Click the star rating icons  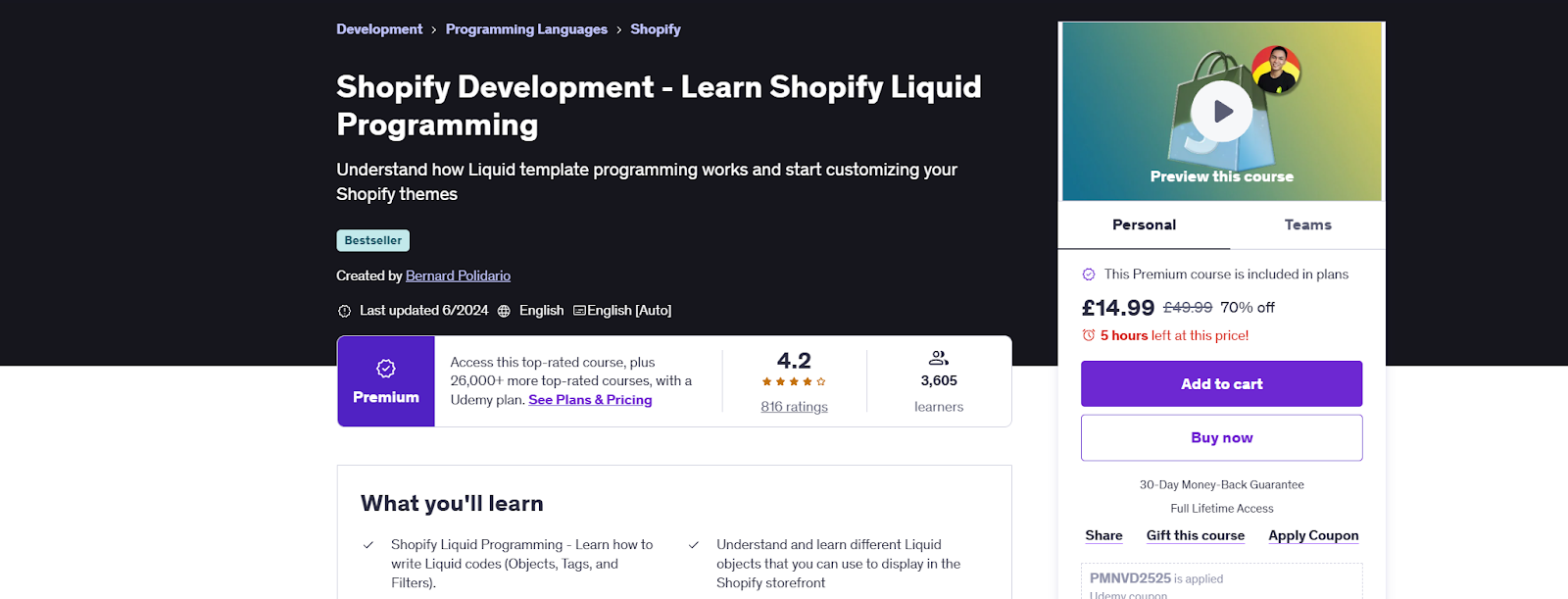[794, 382]
